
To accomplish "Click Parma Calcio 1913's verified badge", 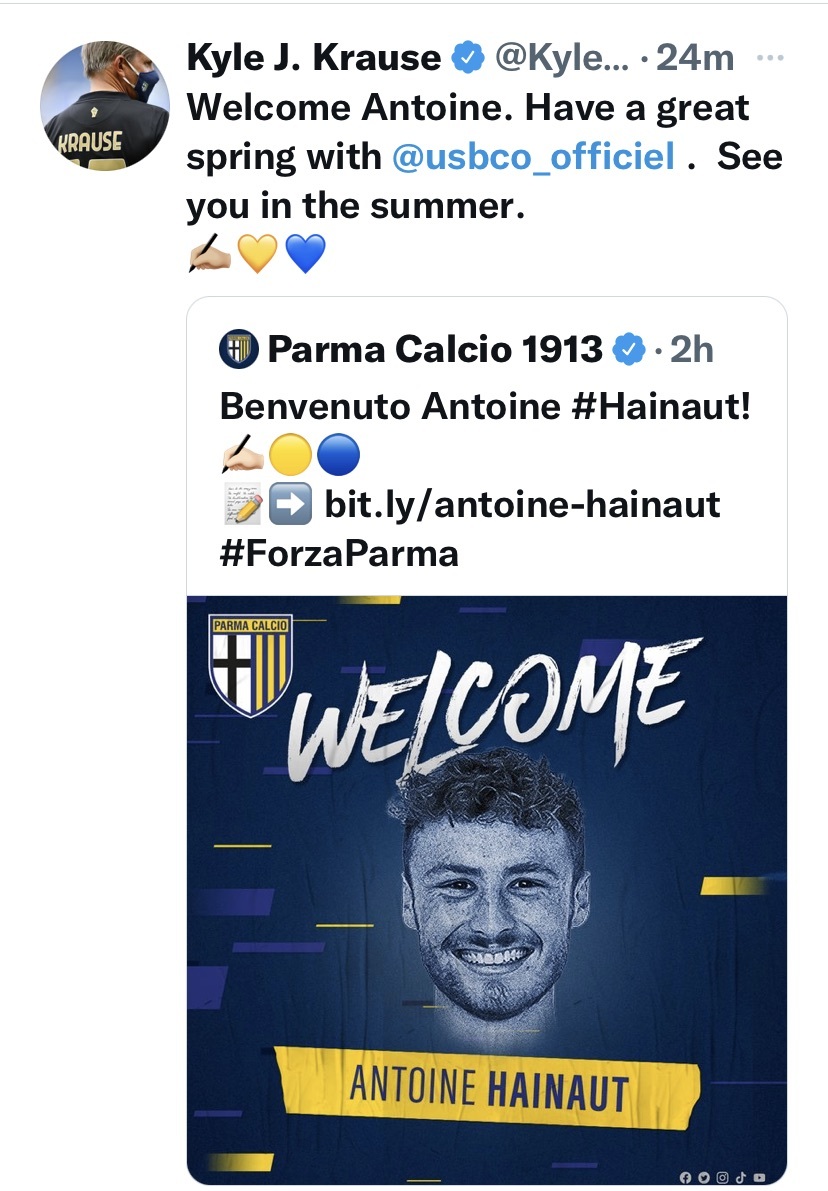I will [627, 350].
